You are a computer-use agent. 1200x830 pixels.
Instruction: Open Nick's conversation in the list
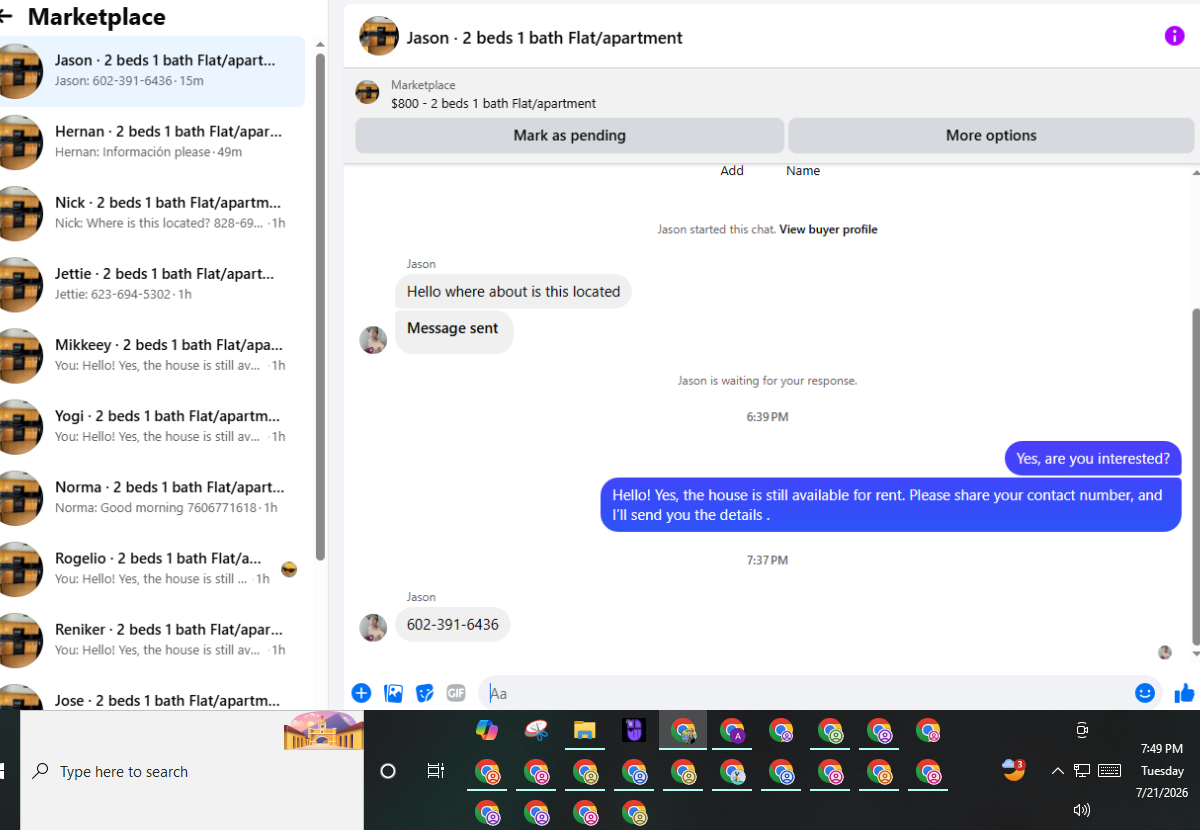152,213
